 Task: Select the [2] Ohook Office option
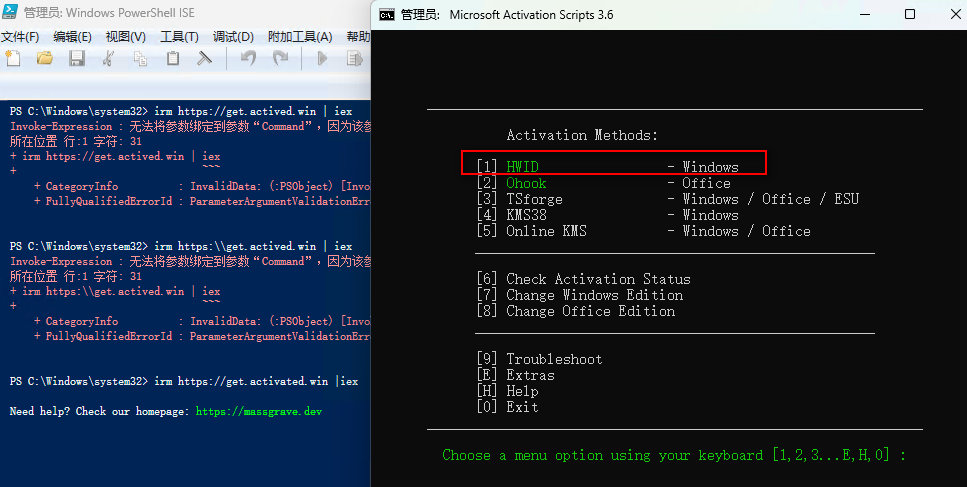[x=603, y=183]
